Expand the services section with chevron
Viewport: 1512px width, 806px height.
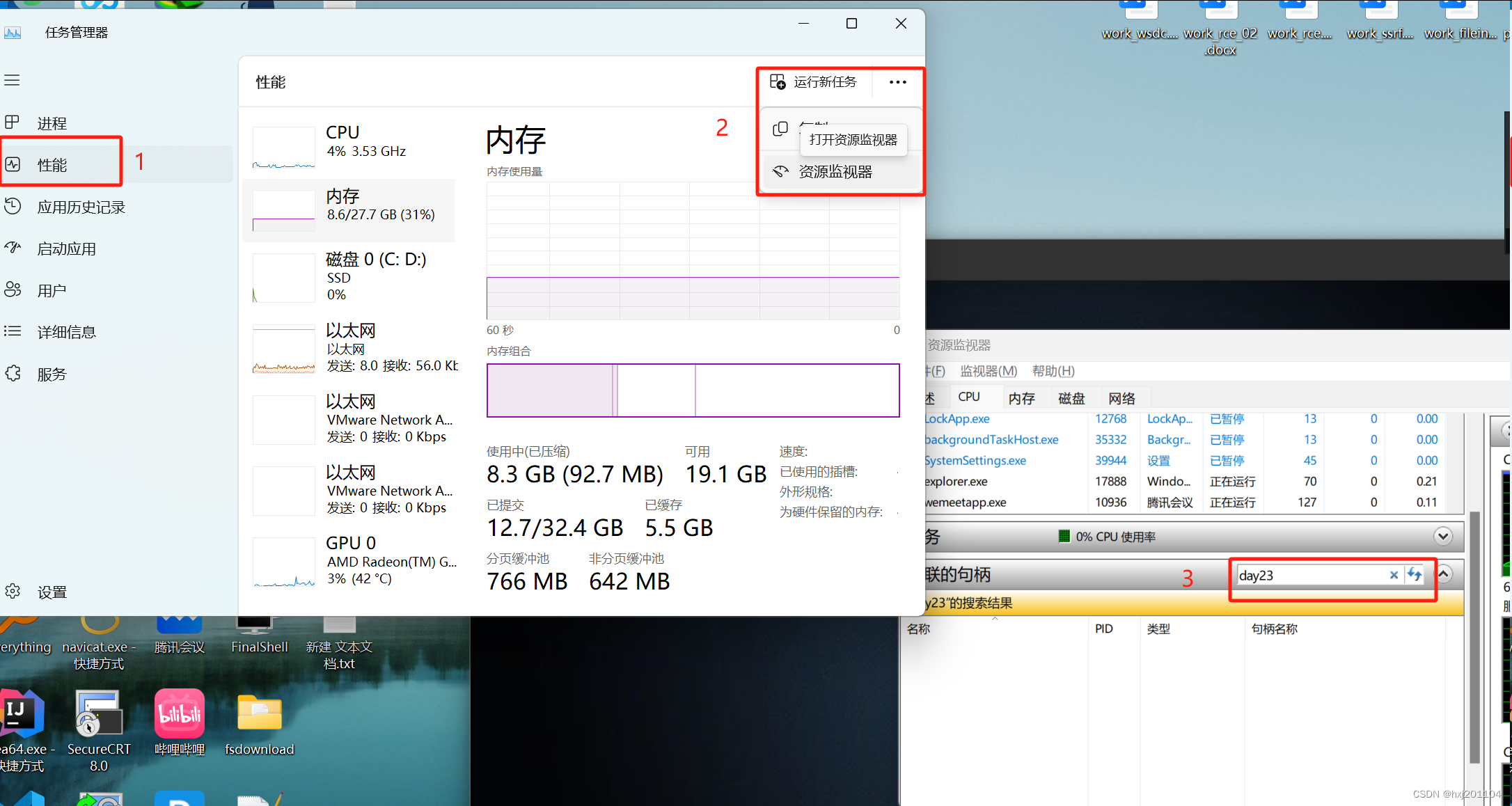pyautogui.click(x=1442, y=536)
